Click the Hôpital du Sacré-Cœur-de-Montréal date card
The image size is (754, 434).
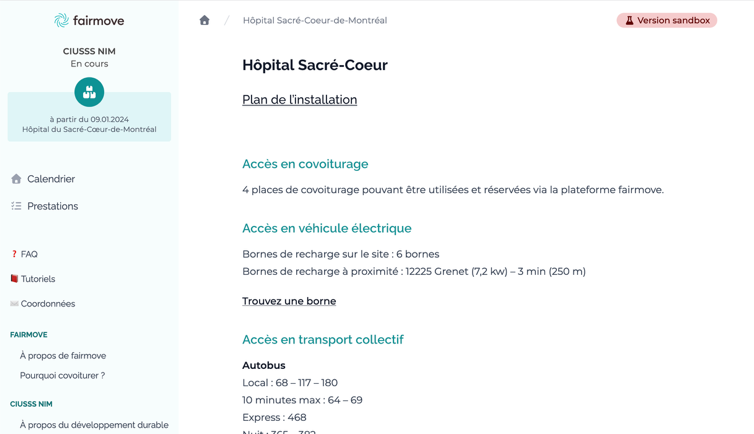pyautogui.click(x=89, y=117)
